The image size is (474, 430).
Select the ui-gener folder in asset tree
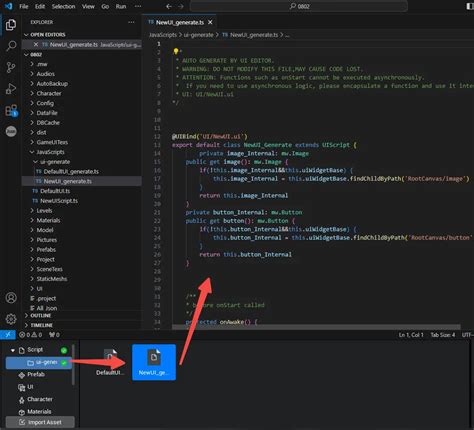click(39, 362)
